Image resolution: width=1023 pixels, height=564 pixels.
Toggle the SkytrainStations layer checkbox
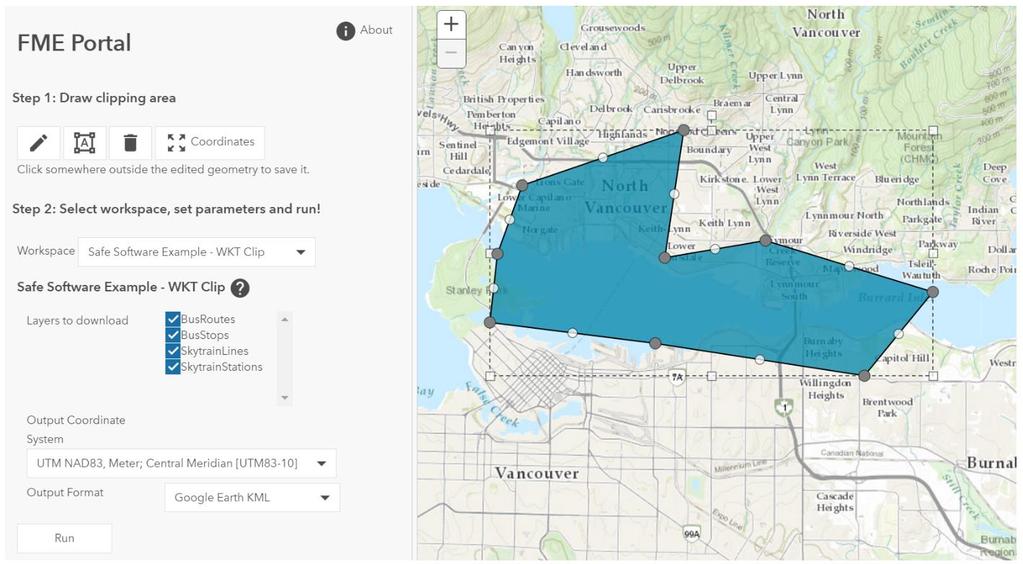pyautogui.click(x=173, y=367)
